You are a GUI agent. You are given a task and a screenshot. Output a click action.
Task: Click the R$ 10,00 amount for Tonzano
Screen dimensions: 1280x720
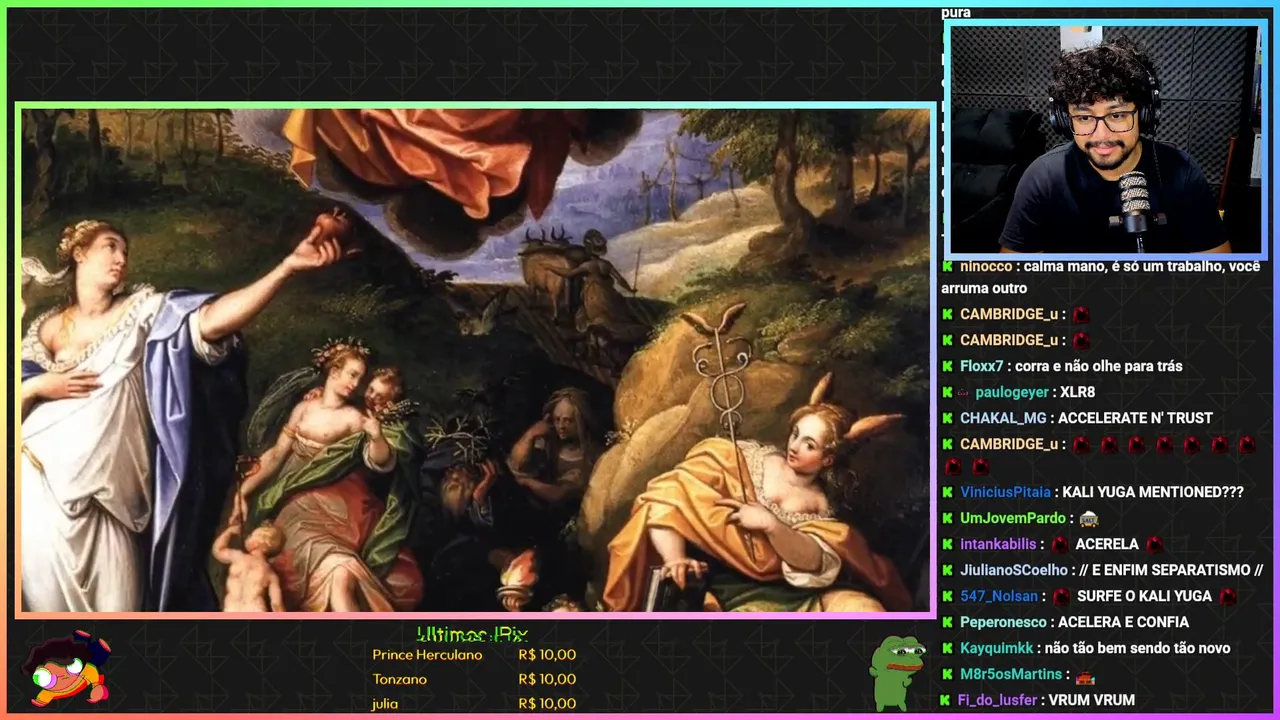(547, 679)
